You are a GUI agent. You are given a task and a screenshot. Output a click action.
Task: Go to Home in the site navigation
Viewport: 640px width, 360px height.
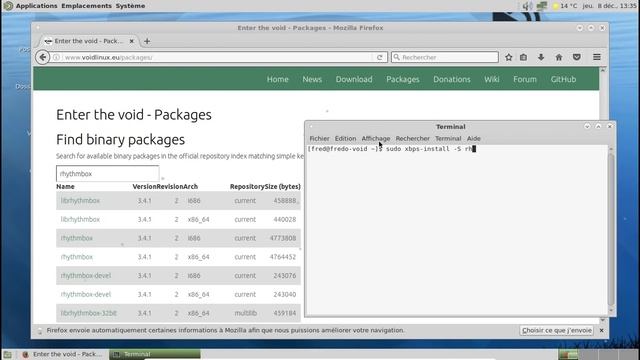click(x=278, y=79)
